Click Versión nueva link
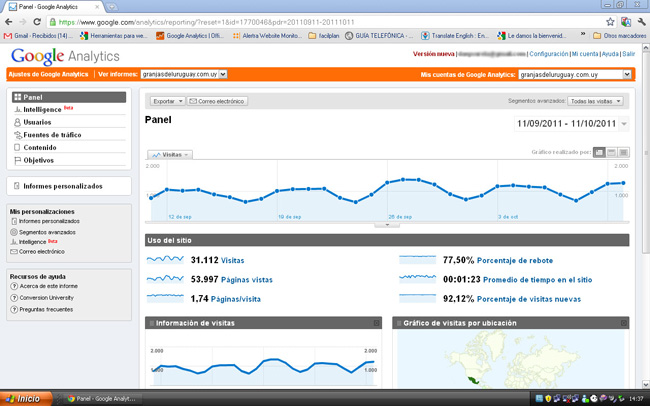Viewport: 650px width, 406px height. pos(433,54)
